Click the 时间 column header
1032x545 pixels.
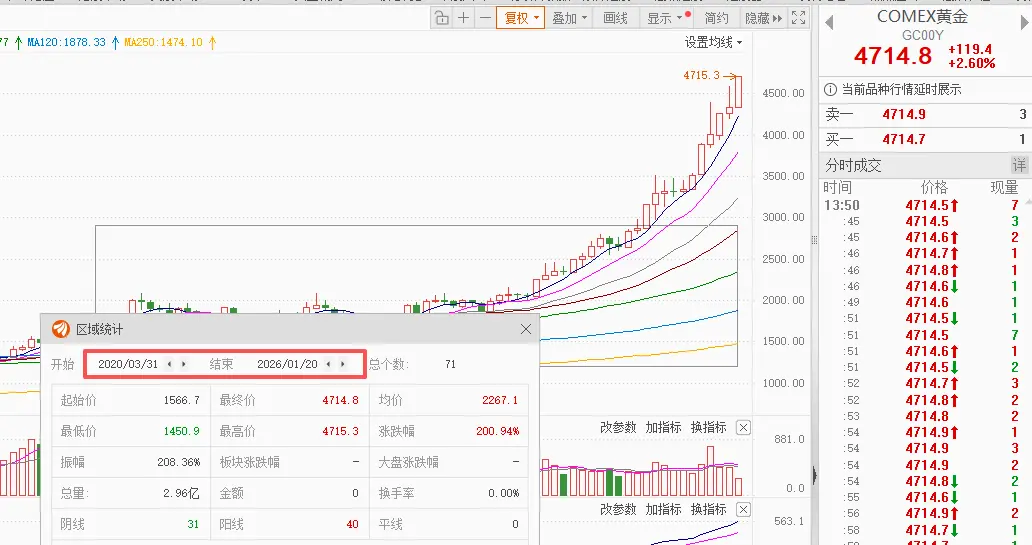pos(837,188)
